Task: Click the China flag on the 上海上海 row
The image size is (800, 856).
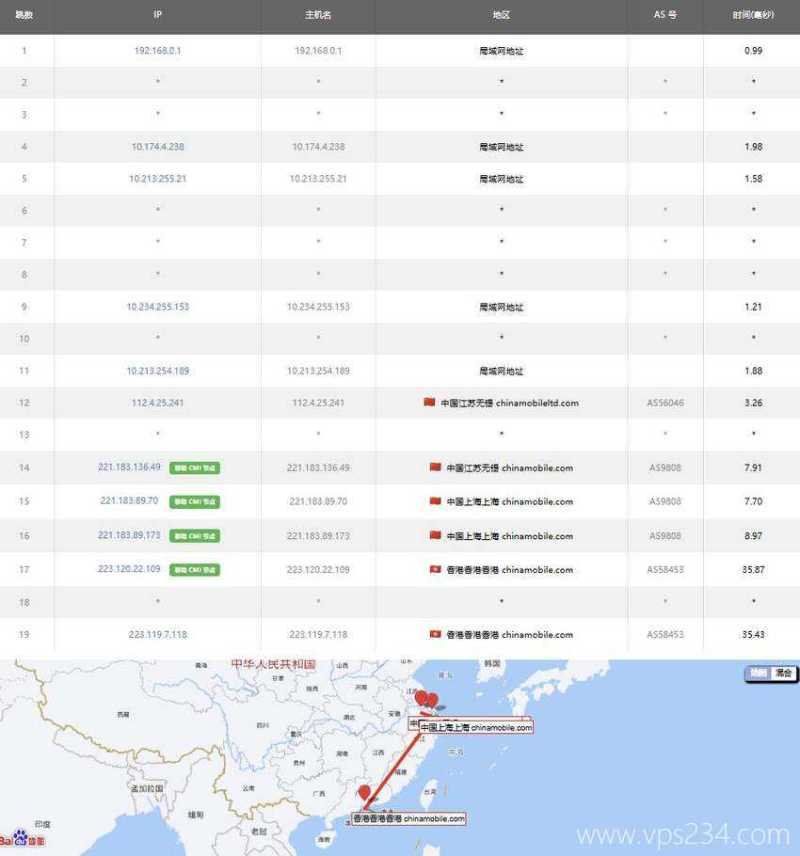Action: (x=435, y=502)
